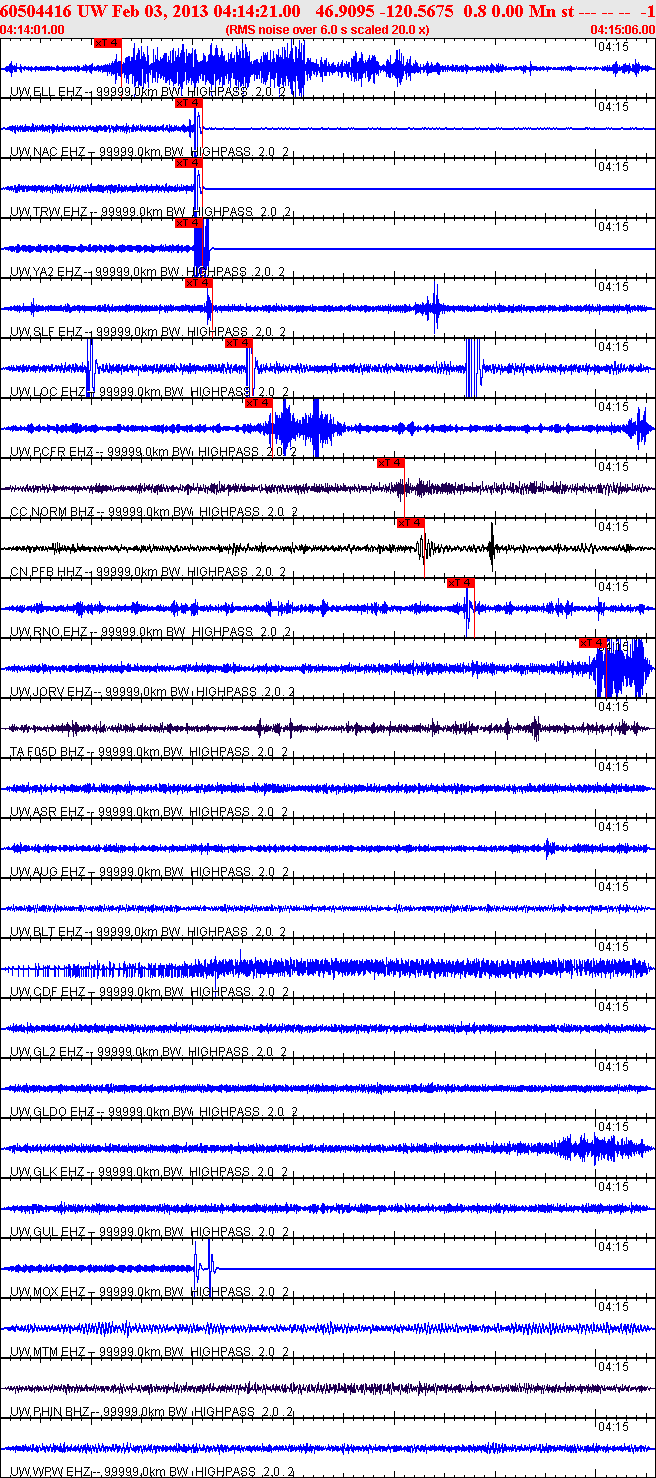Select the red pick flag on the UW.PCFR trace

coord(258,403)
